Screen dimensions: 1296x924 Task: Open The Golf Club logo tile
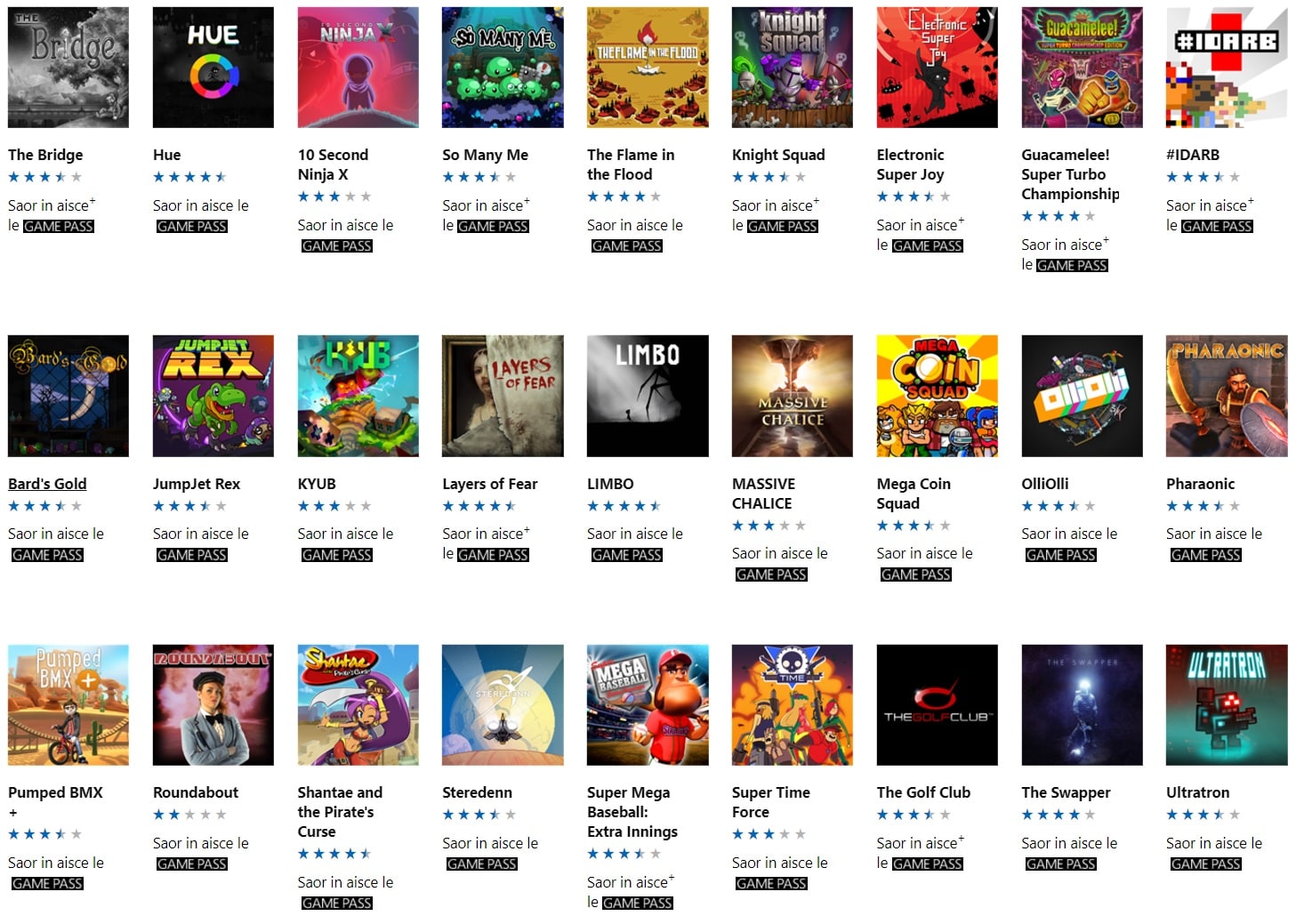(937, 705)
